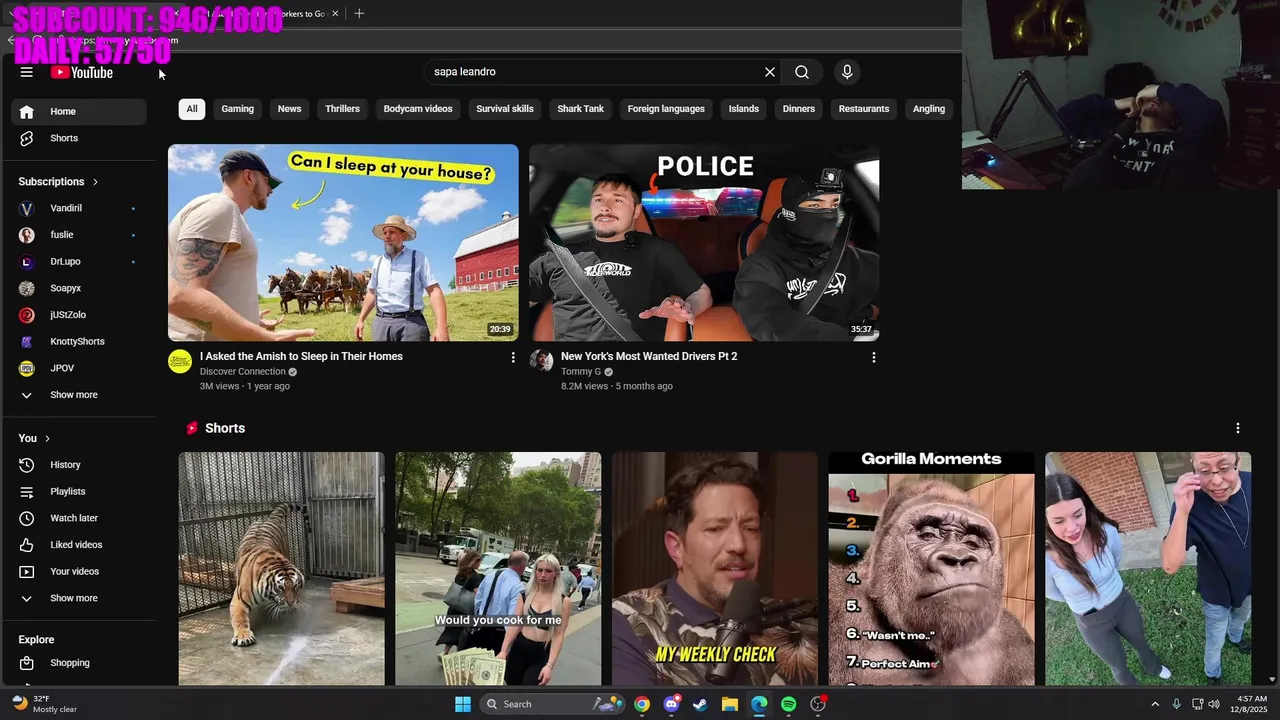Visit the Discover Connection channel link
The height and width of the screenshot is (720, 1280).
243,372
